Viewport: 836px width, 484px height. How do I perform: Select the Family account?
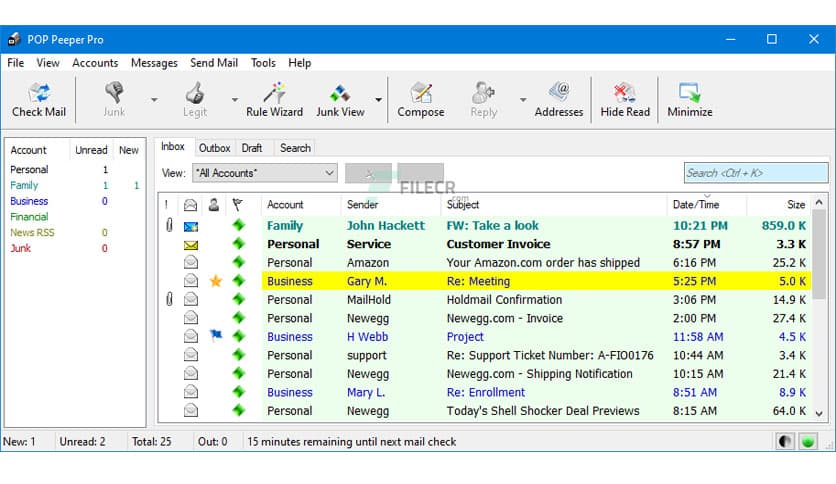24,185
